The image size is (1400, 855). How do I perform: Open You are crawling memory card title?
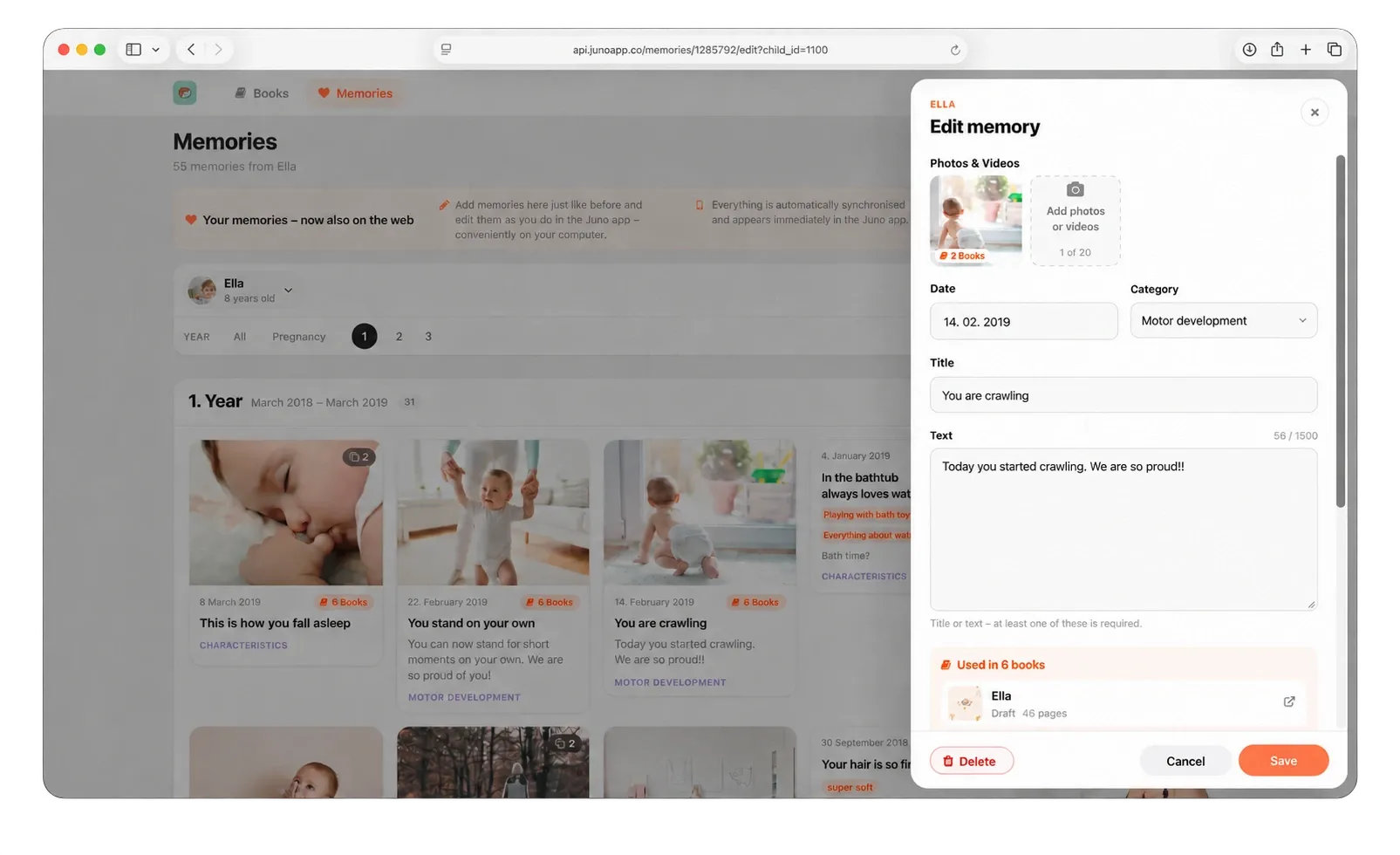pos(660,623)
